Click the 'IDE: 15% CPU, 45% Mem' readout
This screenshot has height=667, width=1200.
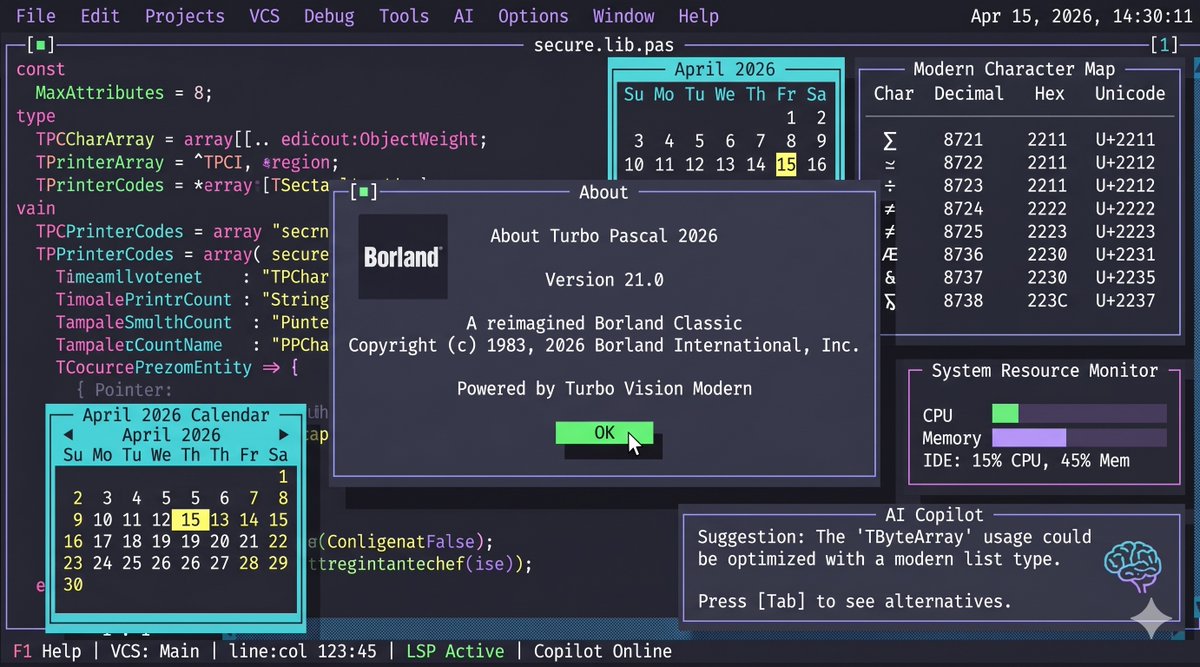point(1026,461)
